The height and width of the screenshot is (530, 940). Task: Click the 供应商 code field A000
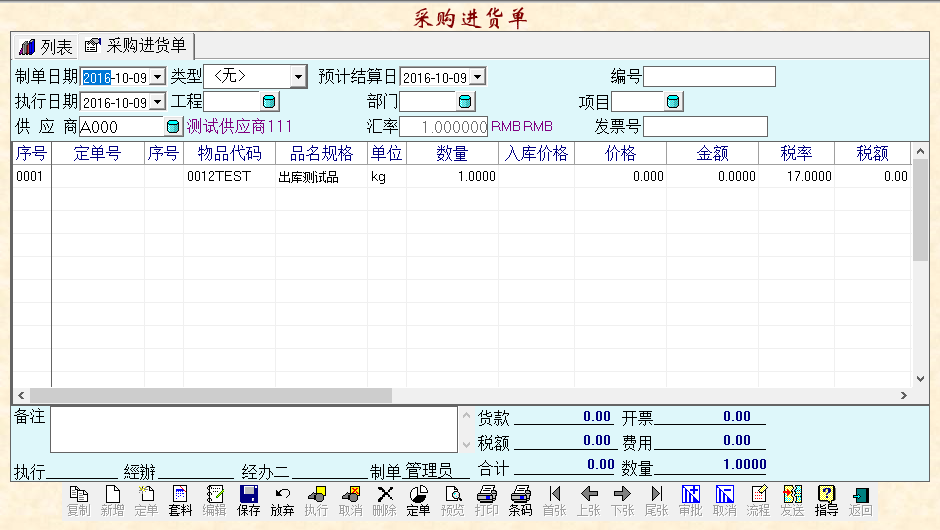122,127
